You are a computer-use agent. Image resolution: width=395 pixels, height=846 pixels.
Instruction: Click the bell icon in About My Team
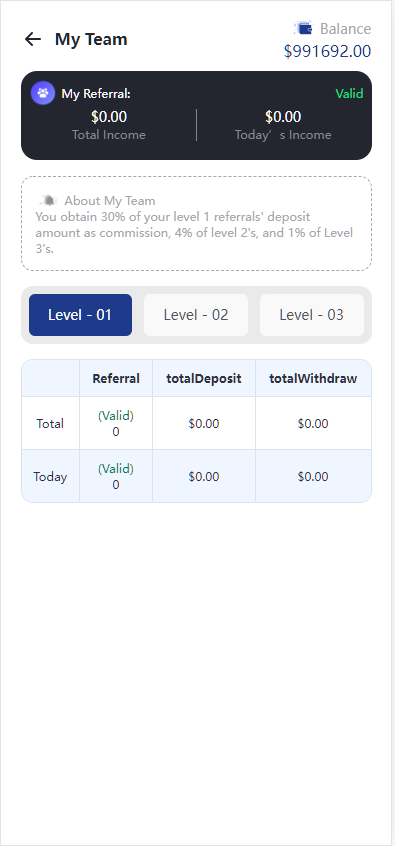tap(49, 200)
